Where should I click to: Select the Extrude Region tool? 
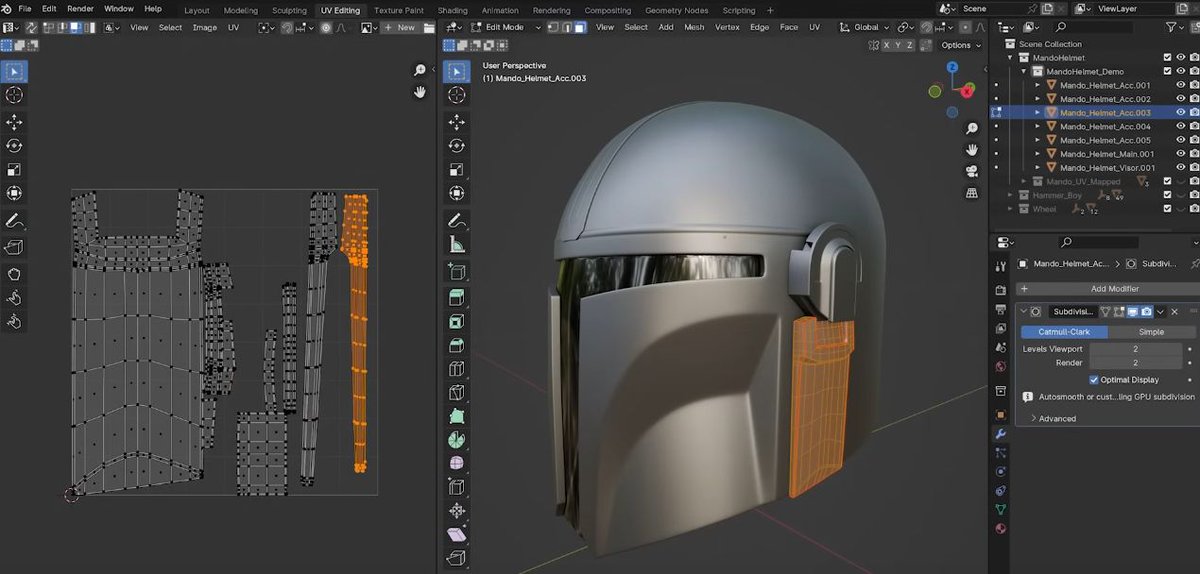click(x=457, y=297)
